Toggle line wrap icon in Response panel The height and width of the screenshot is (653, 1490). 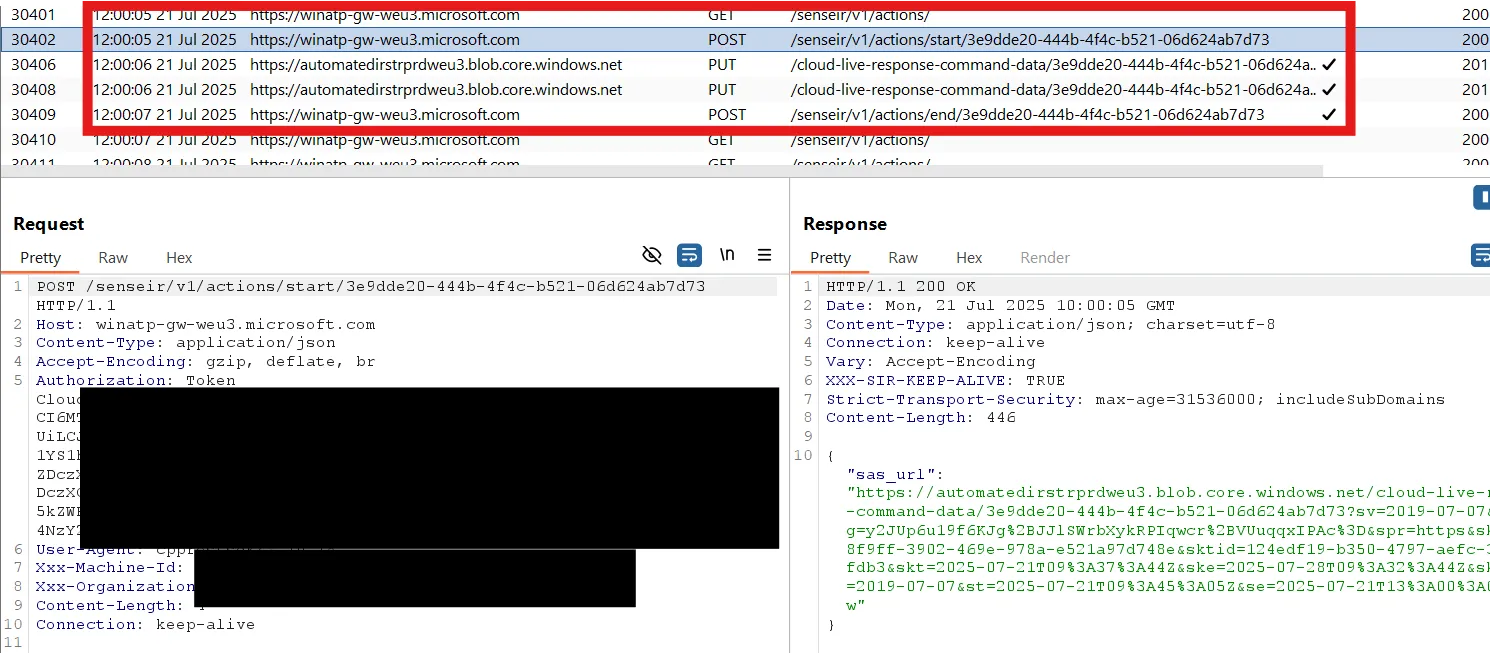click(1480, 256)
